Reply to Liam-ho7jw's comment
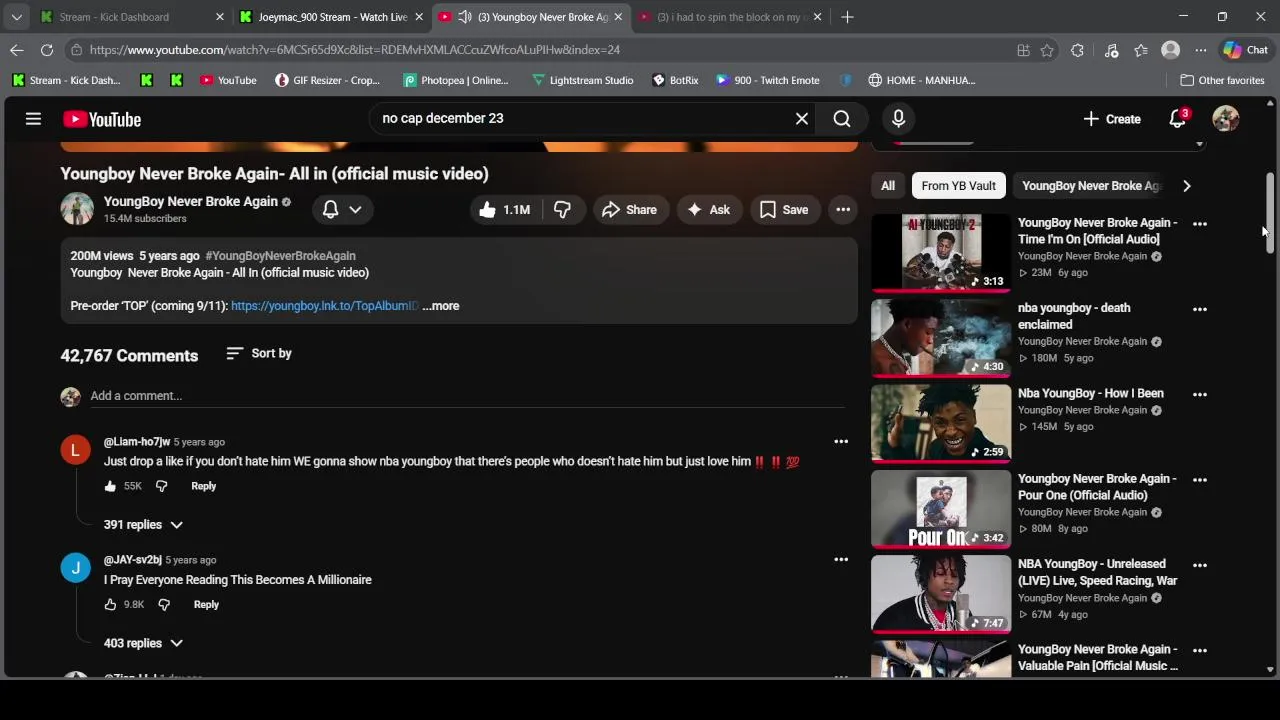1280x720 pixels. tap(203, 486)
